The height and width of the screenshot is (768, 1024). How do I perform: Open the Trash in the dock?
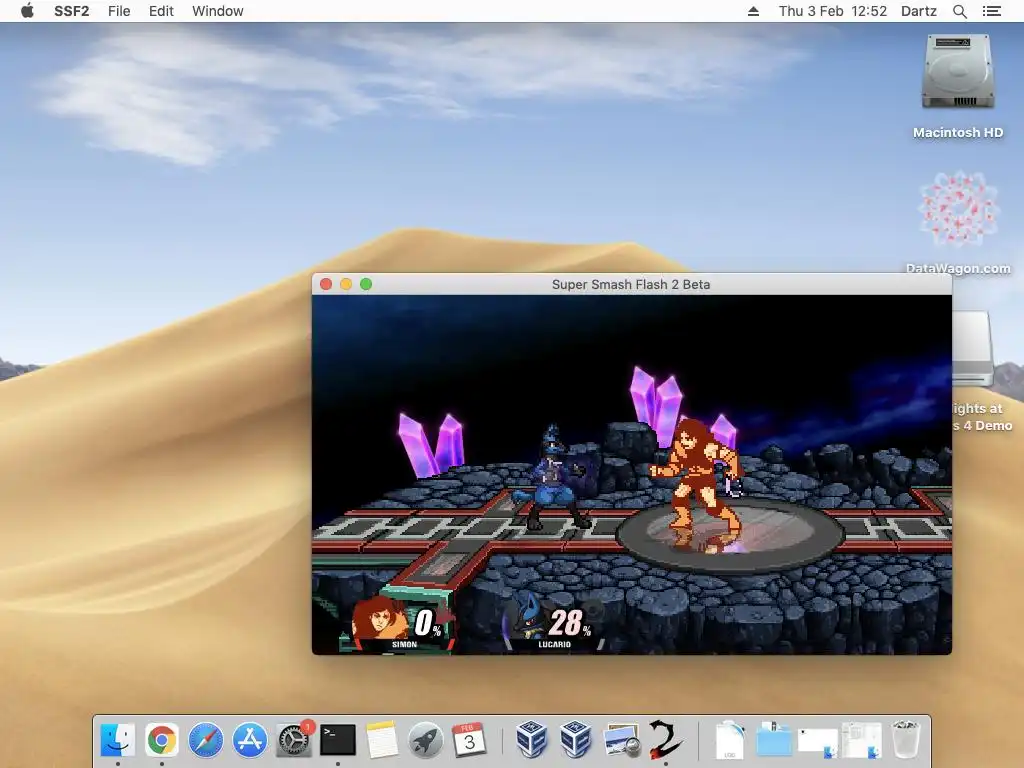pyautogui.click(x=906, y=739)
